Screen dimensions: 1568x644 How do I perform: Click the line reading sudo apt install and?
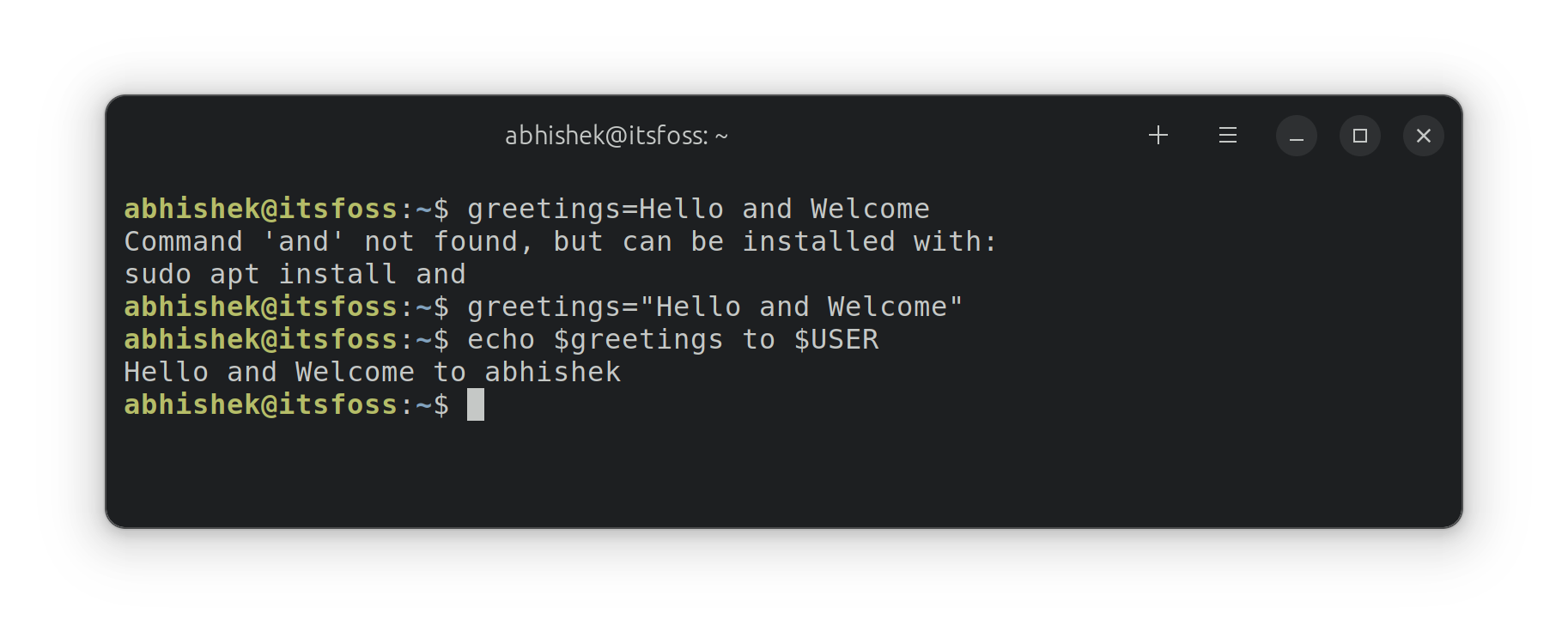[x=295, y=273]
